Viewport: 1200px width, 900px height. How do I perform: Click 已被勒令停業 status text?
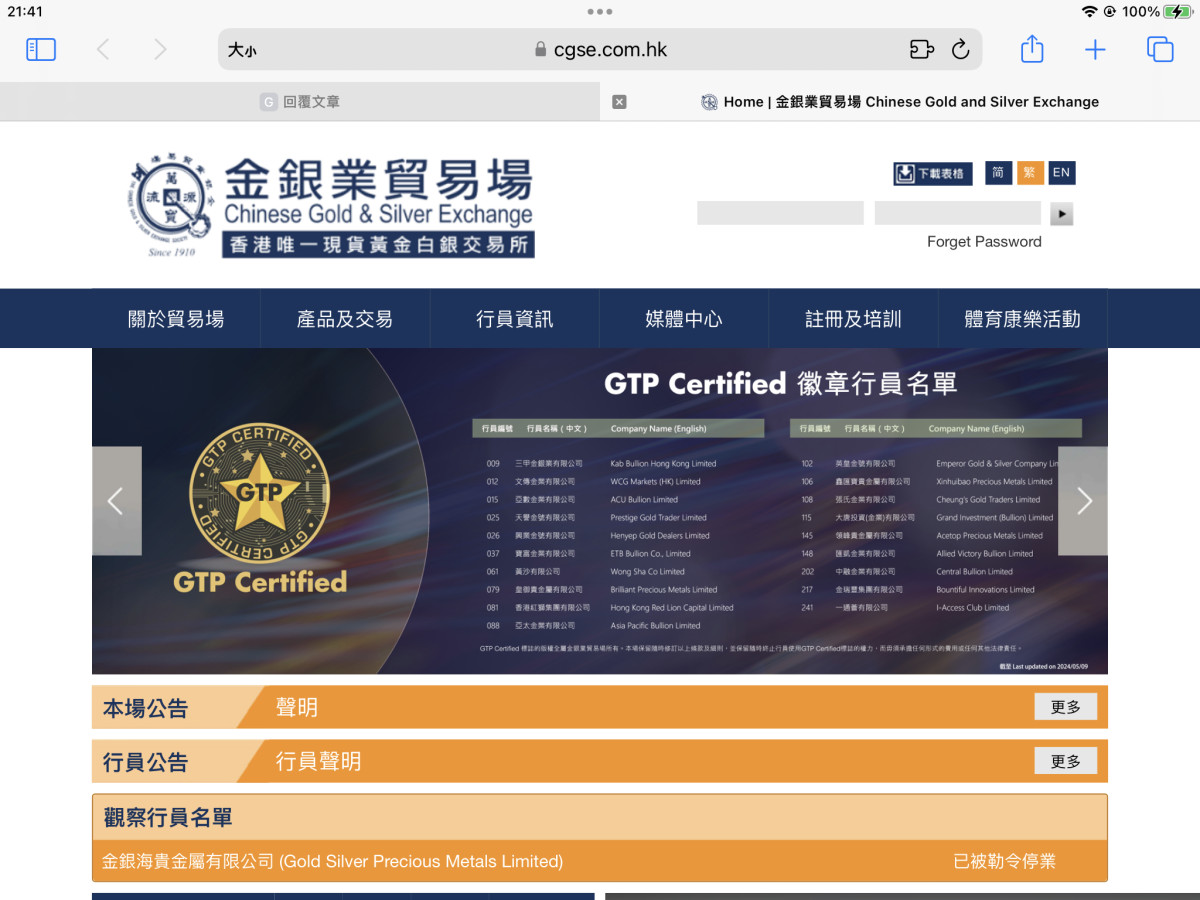point(1004,861)
